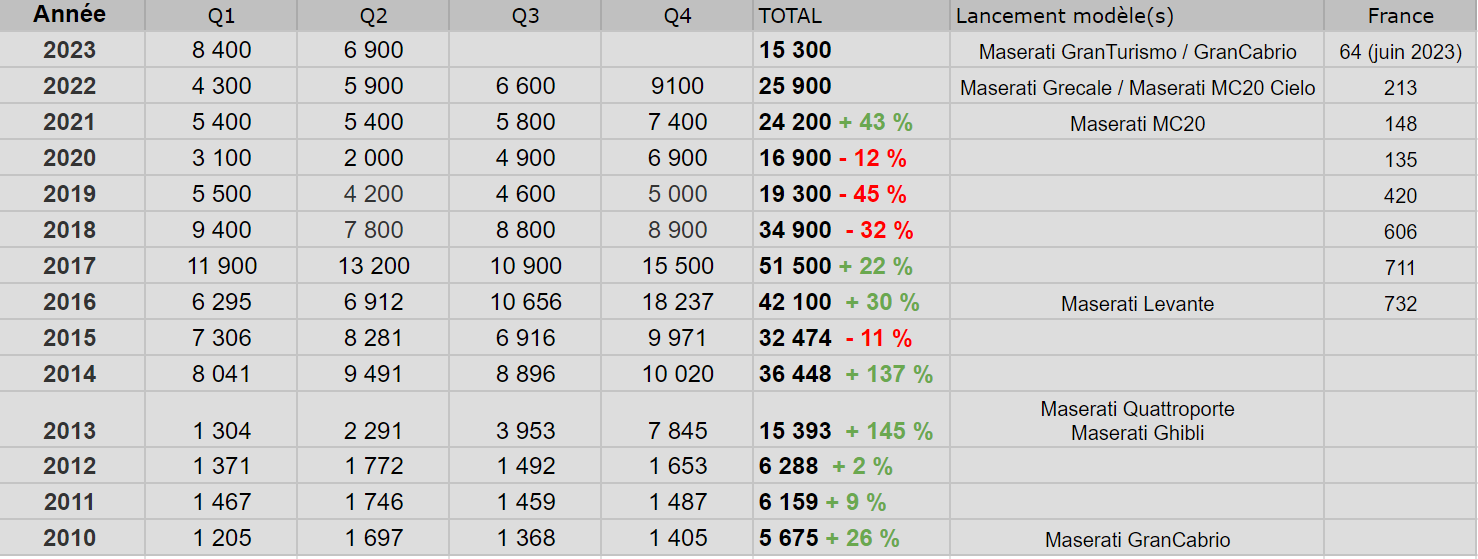Select the 2016 year cell
The image size is (1478, 559).
pos(72,302)
